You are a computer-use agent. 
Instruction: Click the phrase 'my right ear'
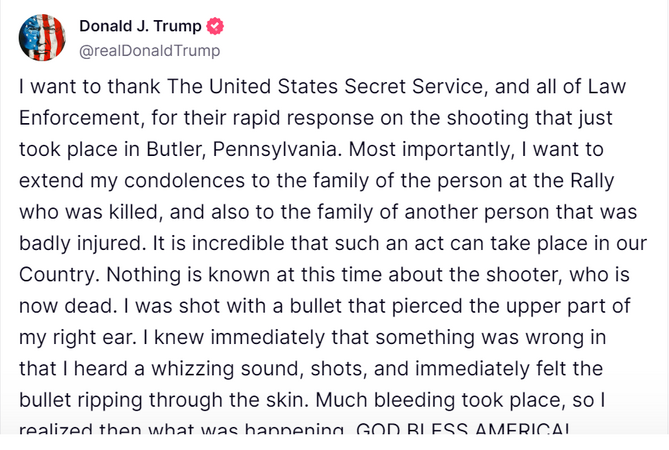coord(75,338)
